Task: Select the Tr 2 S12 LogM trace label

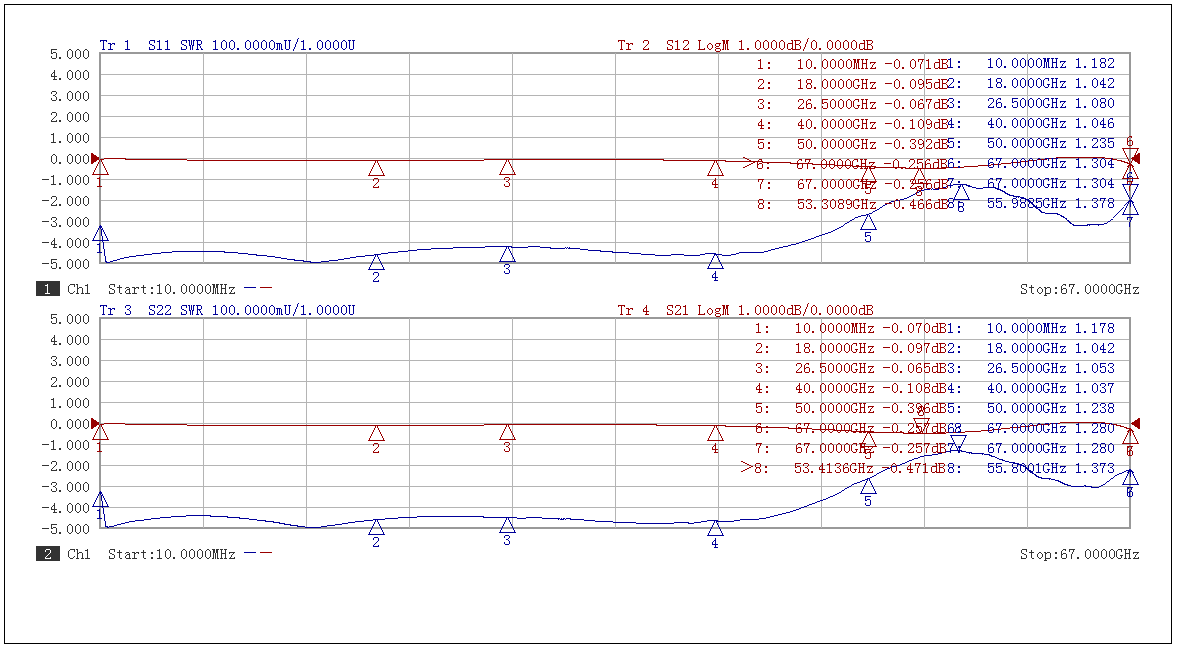Action: pos(745,46)
